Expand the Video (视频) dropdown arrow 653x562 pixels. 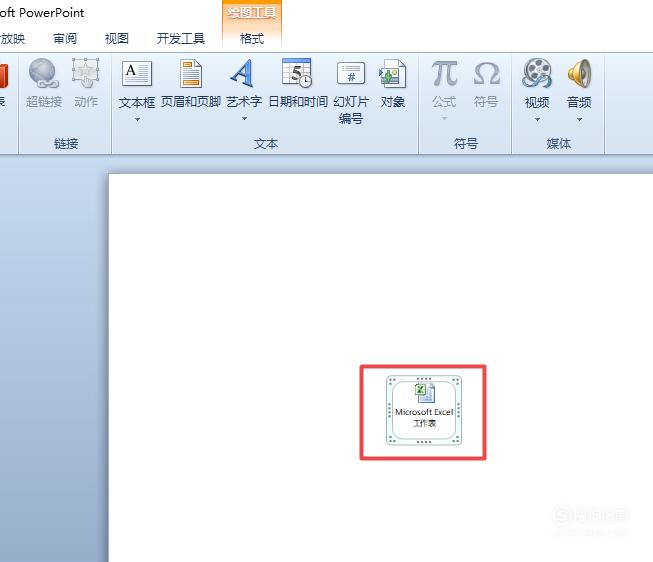(x=537, y=120)
